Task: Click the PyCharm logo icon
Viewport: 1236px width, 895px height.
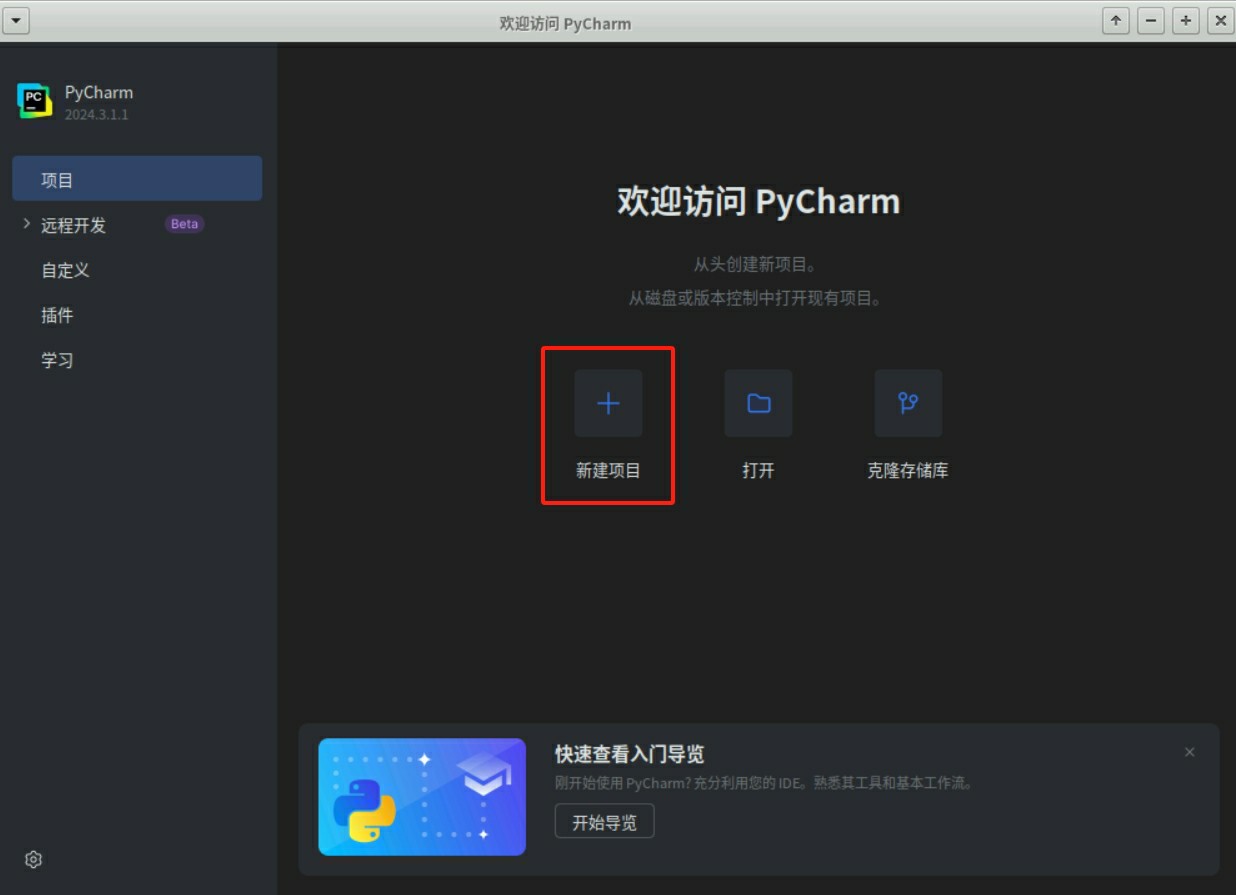Action: click(34, 100)
